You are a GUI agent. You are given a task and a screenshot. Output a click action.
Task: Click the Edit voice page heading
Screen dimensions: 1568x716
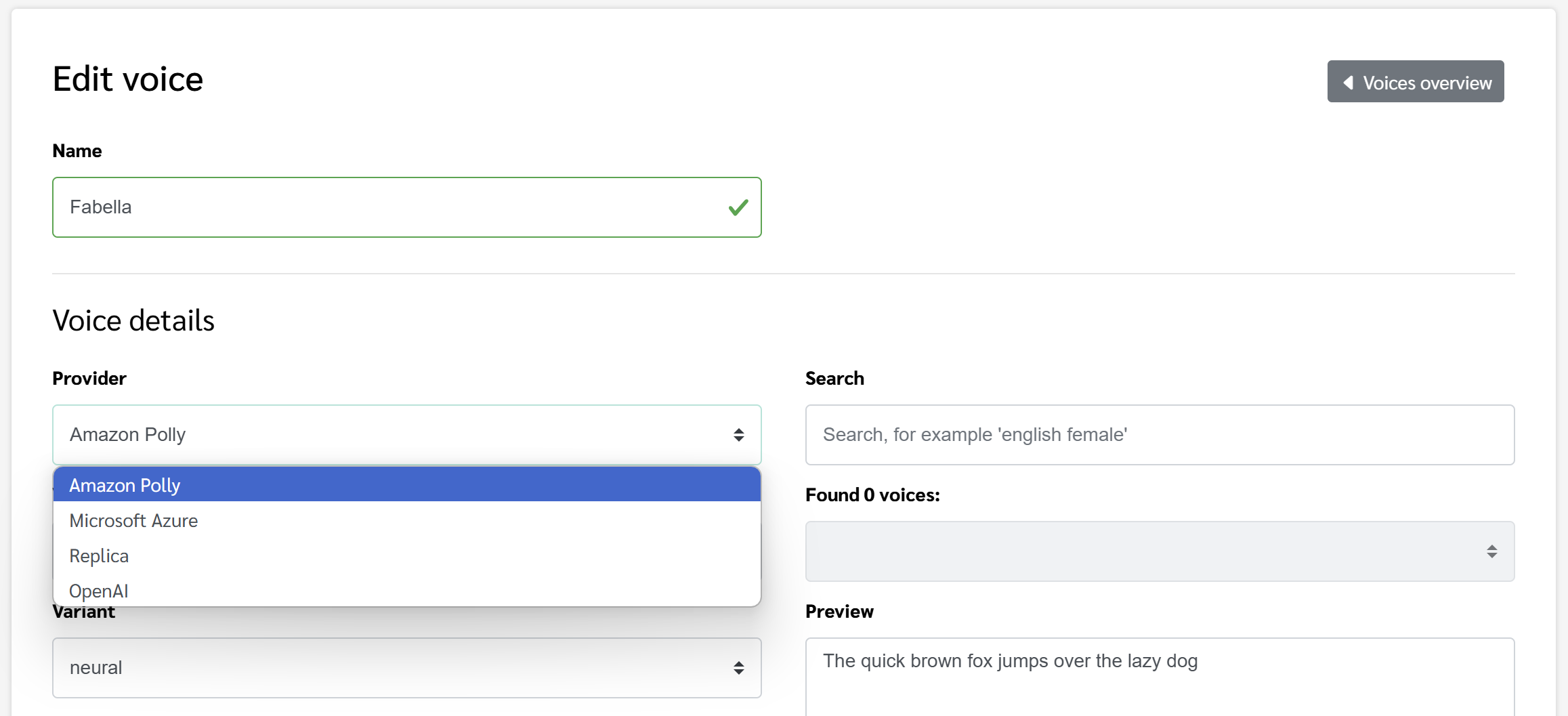pos(128,79)
